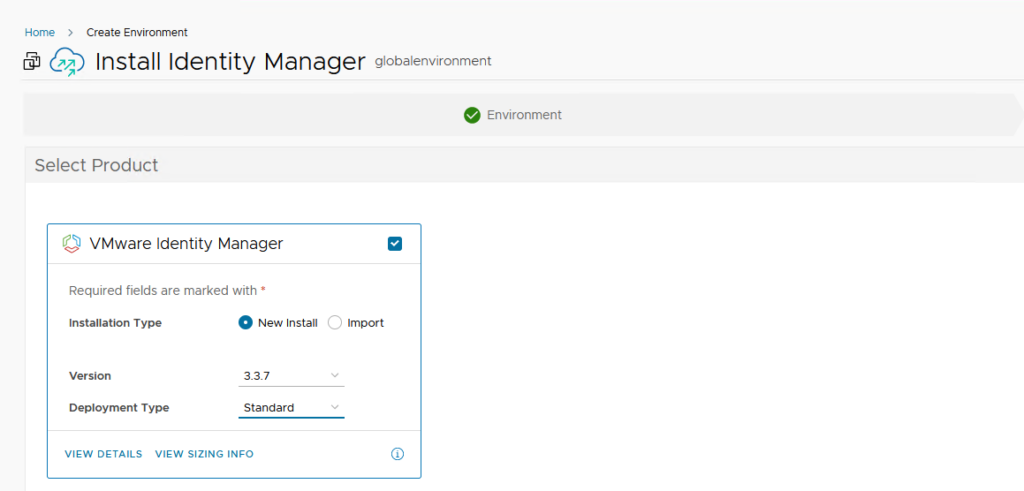This screenshot has height=491, width=1024.
Task: Open the Version dropdown showing 3.3.7
Action: (x=291, y=376)
